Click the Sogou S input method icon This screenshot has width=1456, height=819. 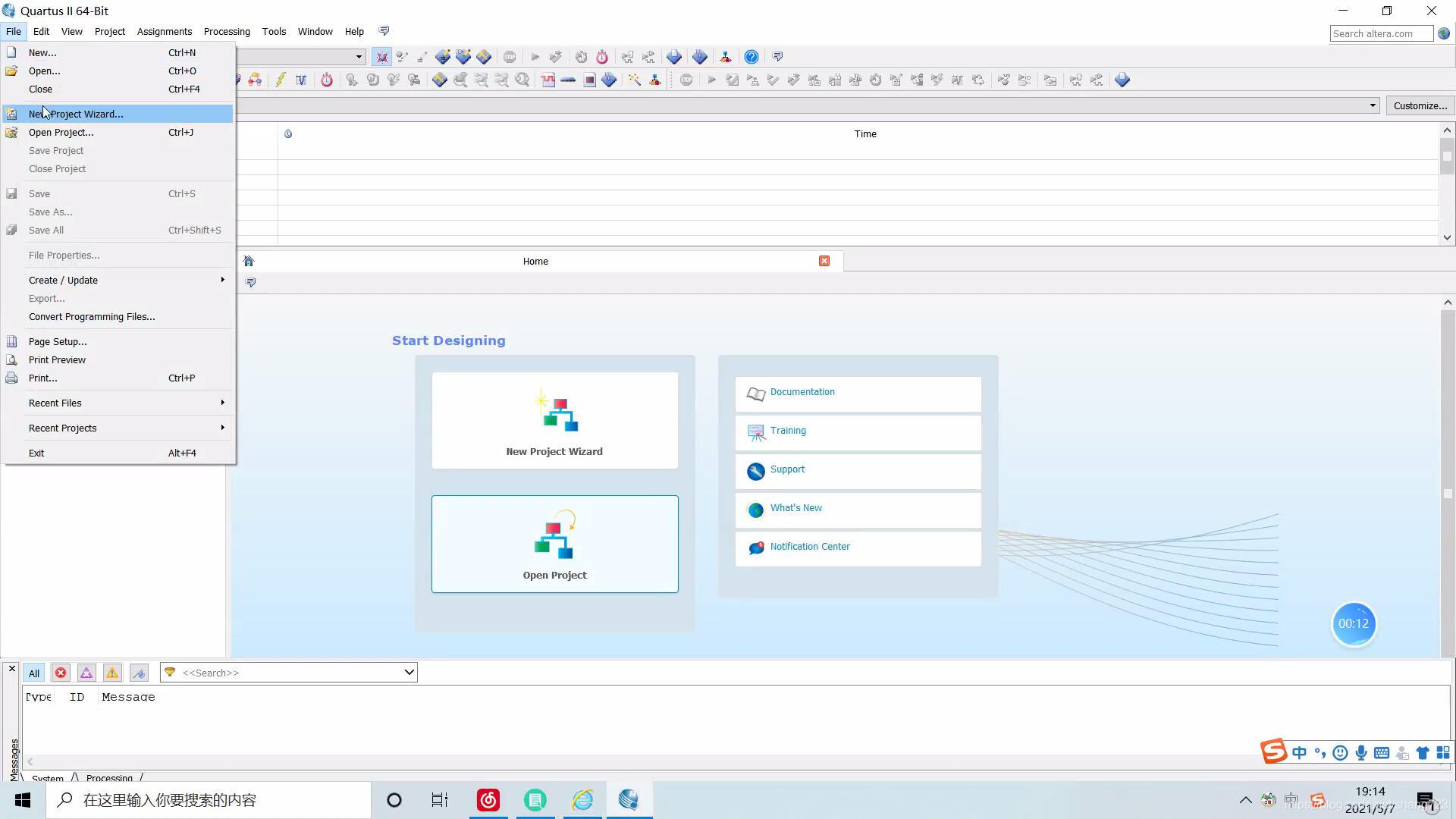click(x=1274, y=752)
